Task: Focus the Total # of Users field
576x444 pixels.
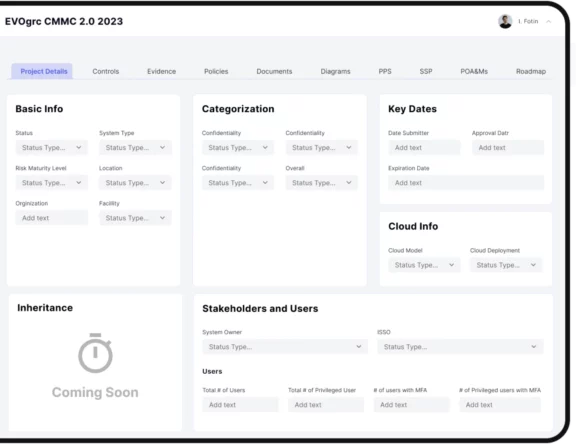Action: pyautogui.click(x=240, y=405)
